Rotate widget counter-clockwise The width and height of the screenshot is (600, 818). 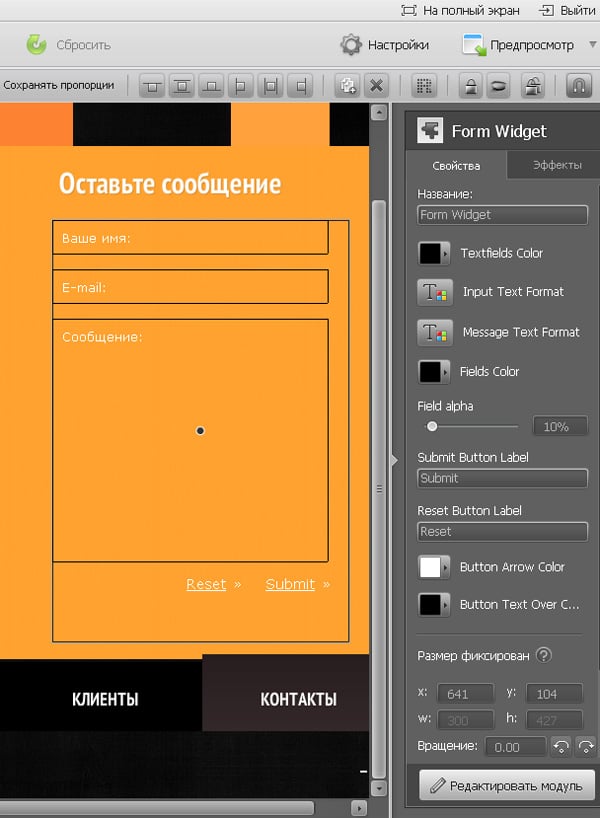coord(562,746)
